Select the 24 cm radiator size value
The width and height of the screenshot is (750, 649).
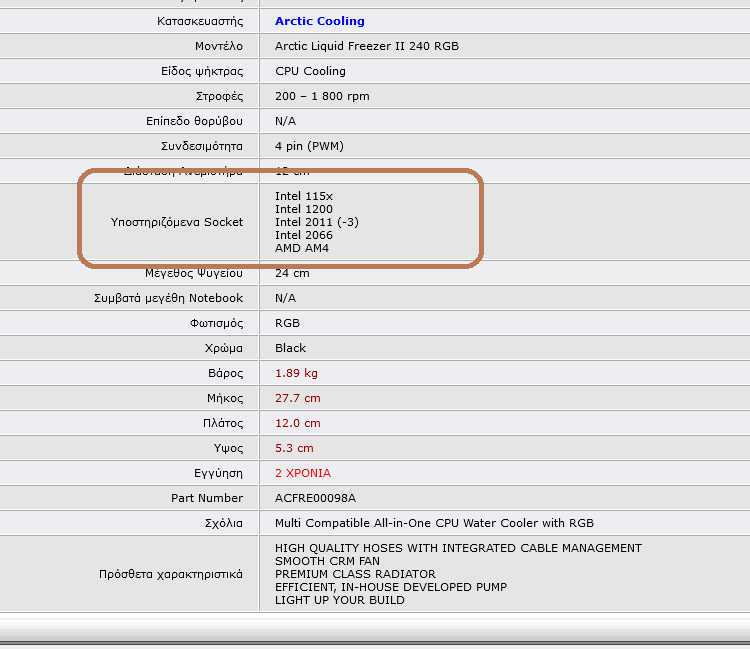292,273
